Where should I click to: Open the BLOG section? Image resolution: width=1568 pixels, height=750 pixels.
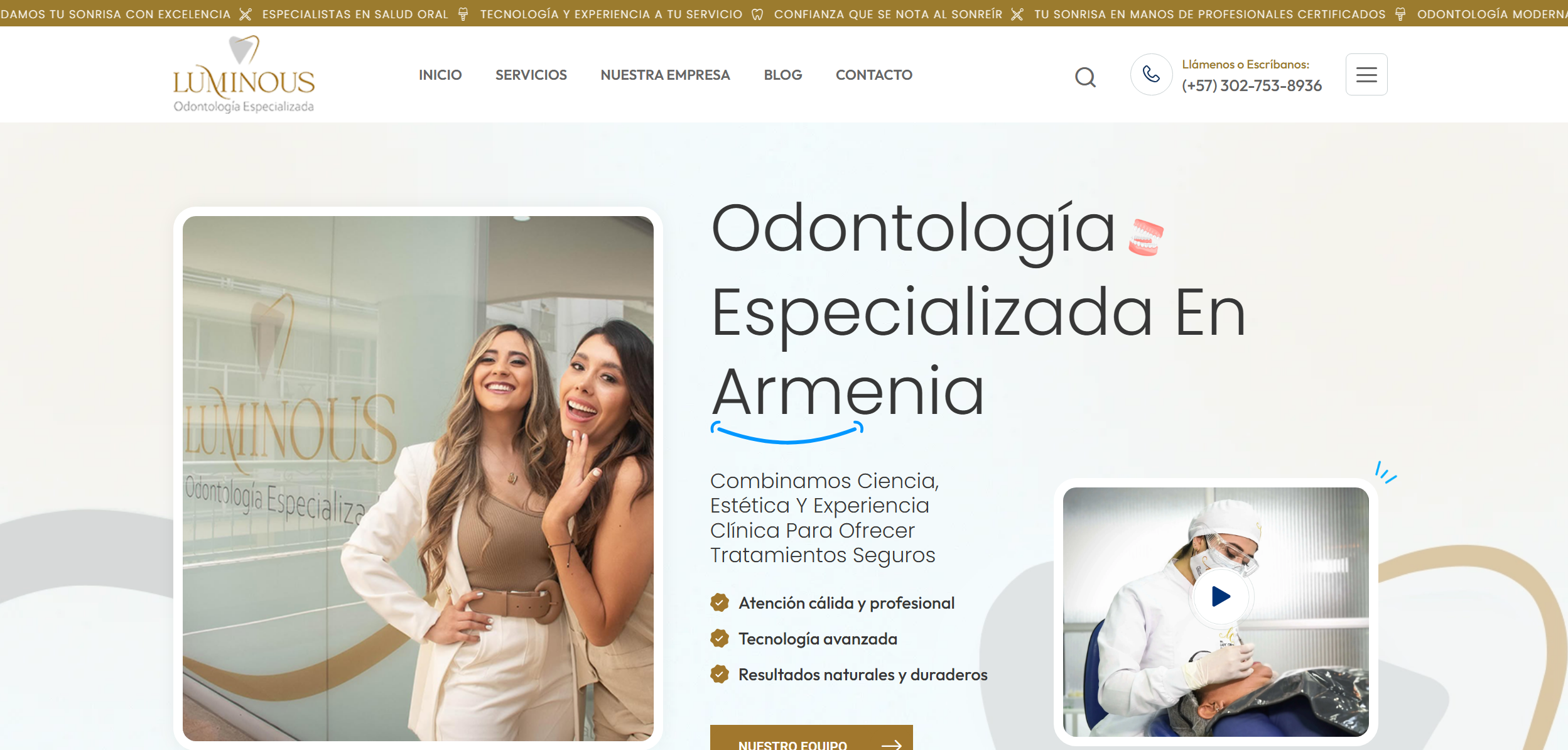782,75
